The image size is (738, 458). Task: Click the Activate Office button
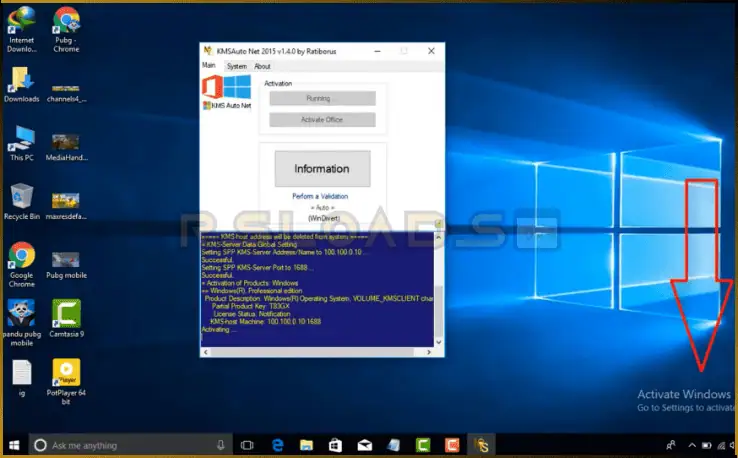322,120
